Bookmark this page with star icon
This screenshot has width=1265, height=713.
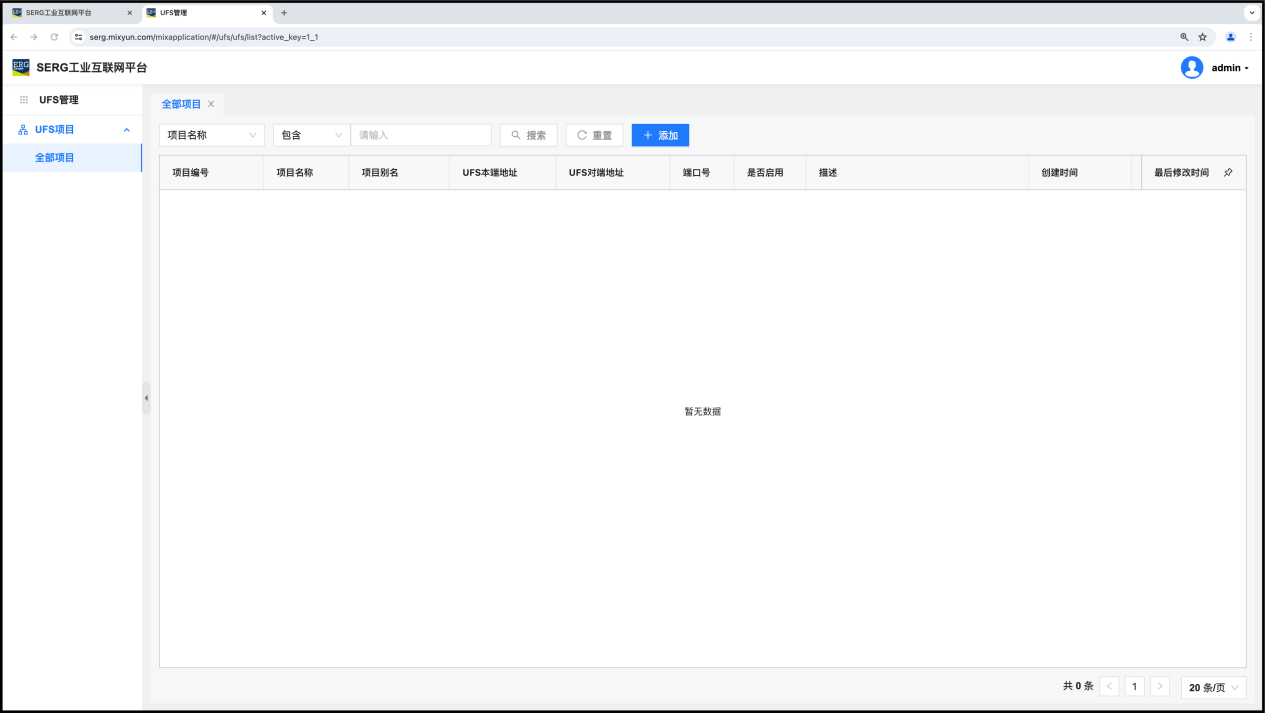[x=1202, y=37]
